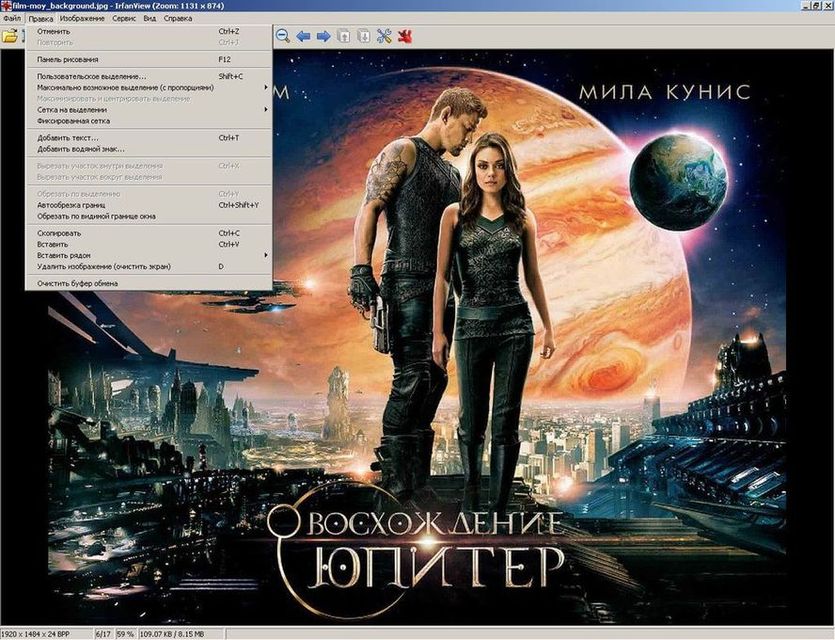
Task: Toggle the 'Фиксированная сетка' option
Action: tap(73, 120)
